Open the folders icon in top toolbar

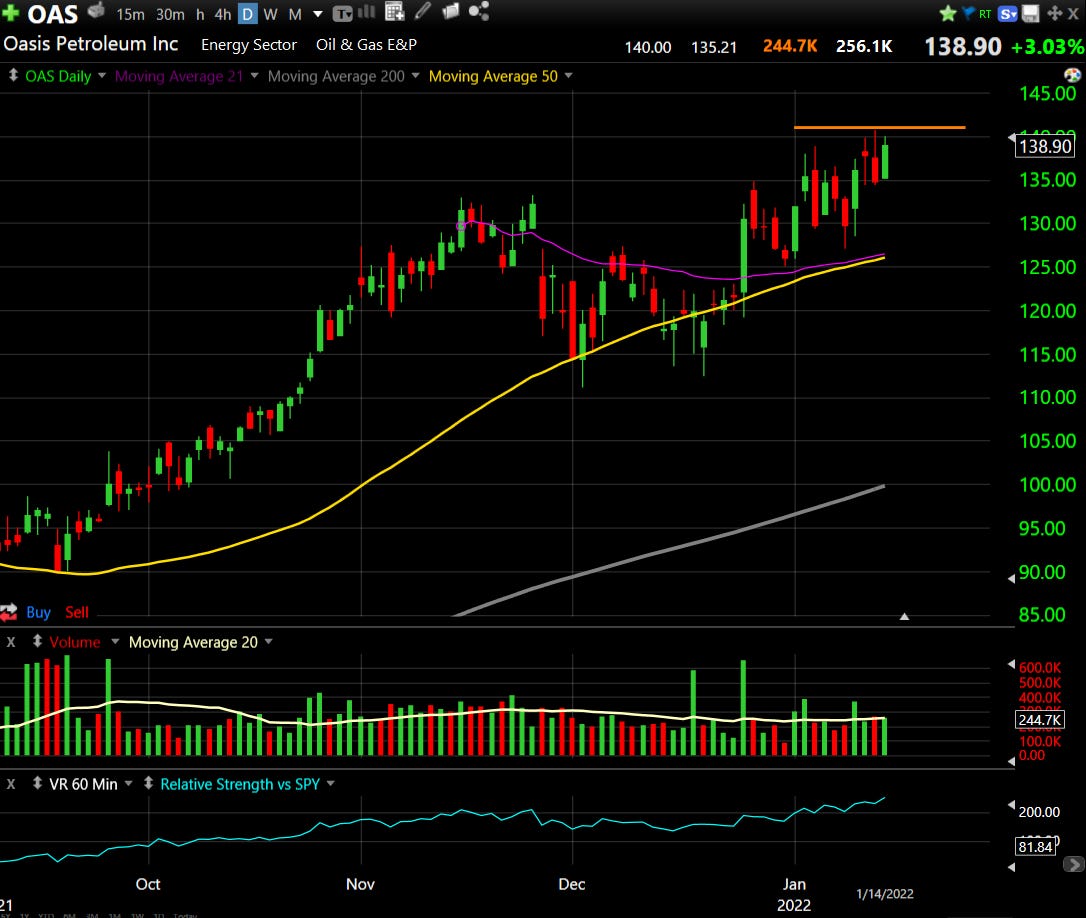click(x=451, y=10)
